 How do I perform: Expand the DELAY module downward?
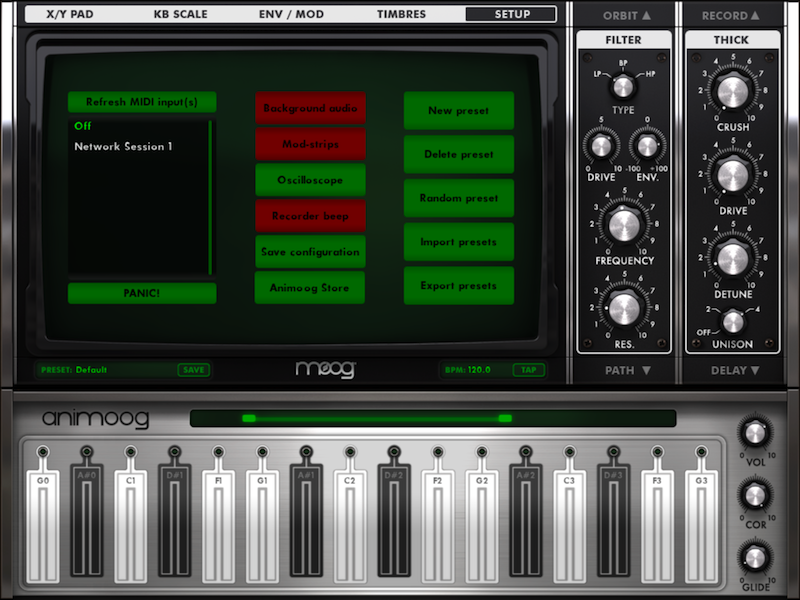(x=735, y=370)
